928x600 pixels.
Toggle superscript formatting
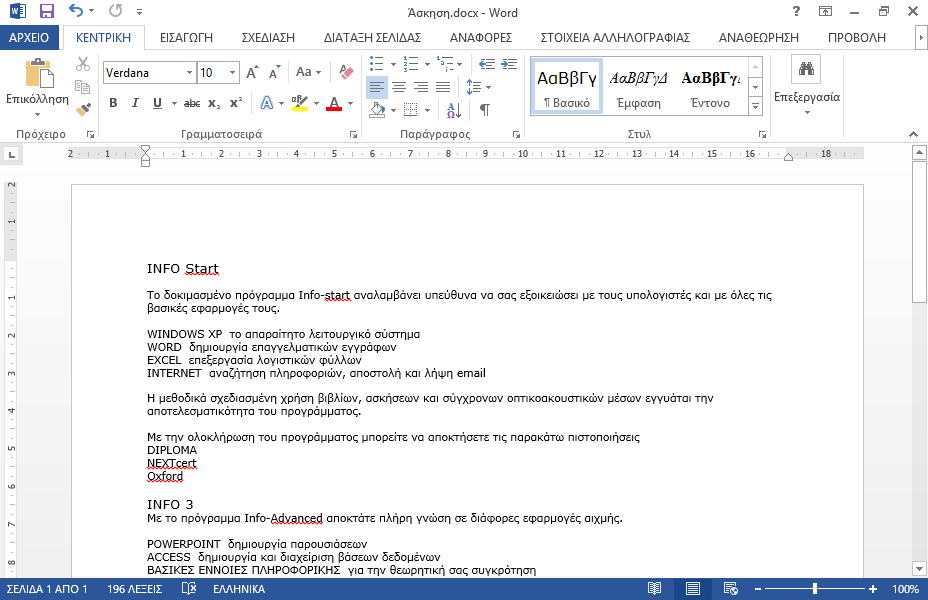tap(236, 103)
